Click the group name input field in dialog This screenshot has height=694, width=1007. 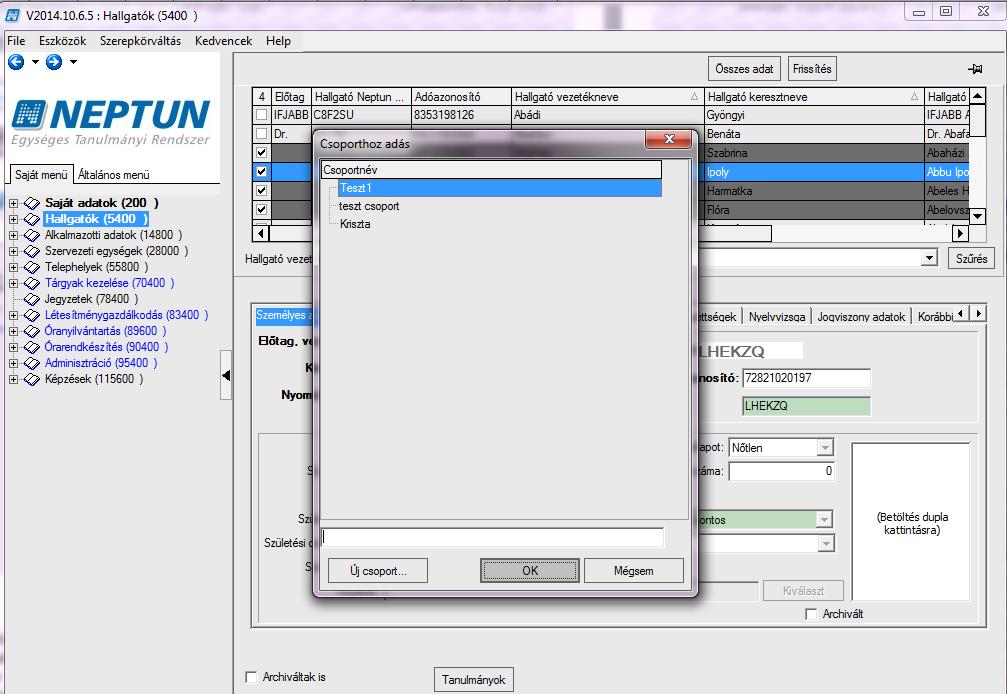(492, 537)
